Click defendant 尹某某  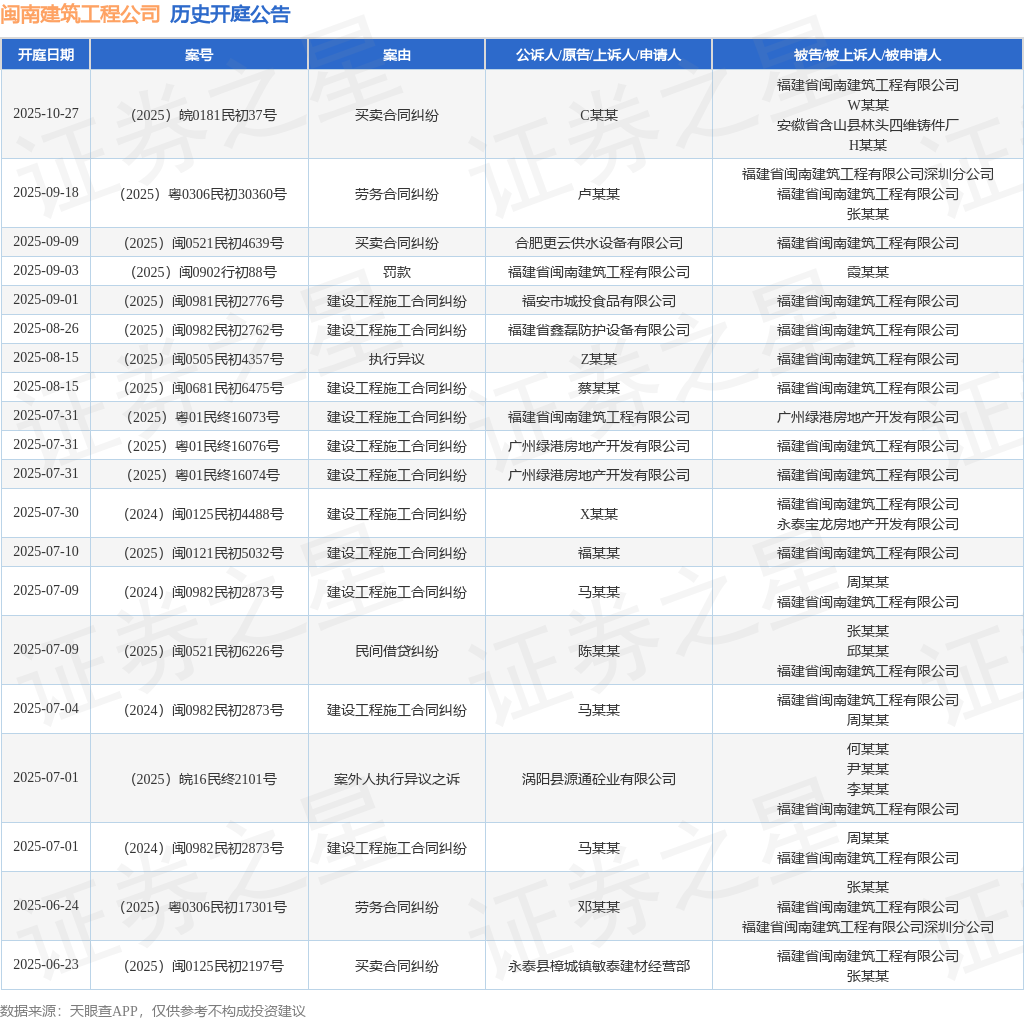pos(867,769)
